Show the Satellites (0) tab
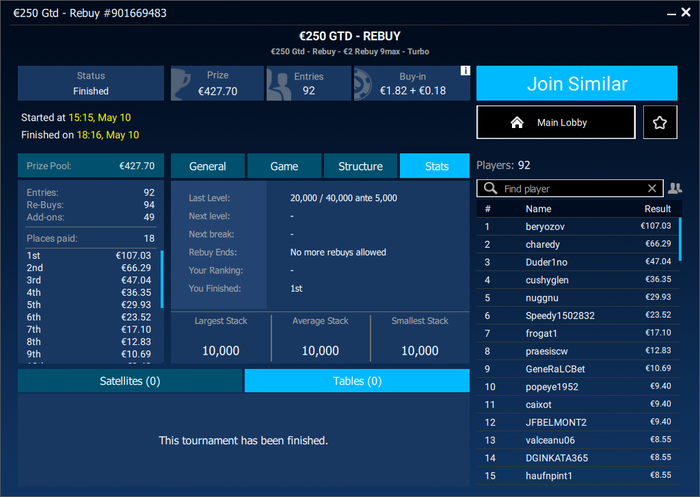The height and width of the screenshot is (497, 700). pos(130,381)
